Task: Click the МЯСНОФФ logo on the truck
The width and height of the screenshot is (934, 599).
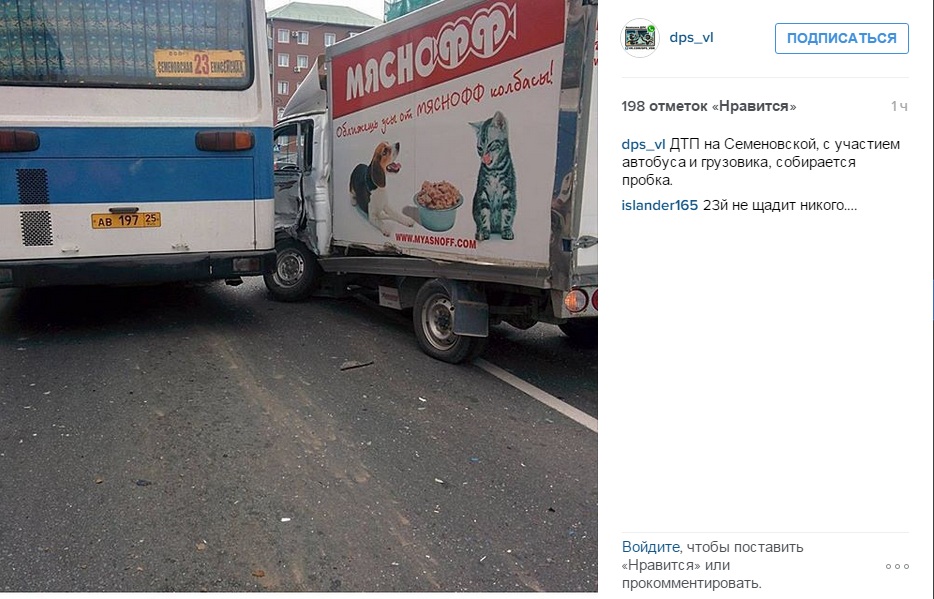Action: (x=431, y=53)
